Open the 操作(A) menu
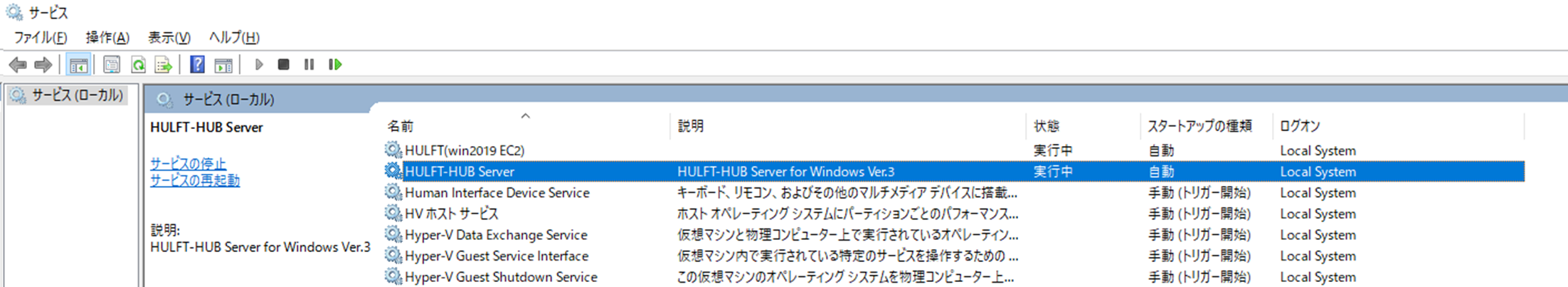1568x287 pixels. coord(107,38)
